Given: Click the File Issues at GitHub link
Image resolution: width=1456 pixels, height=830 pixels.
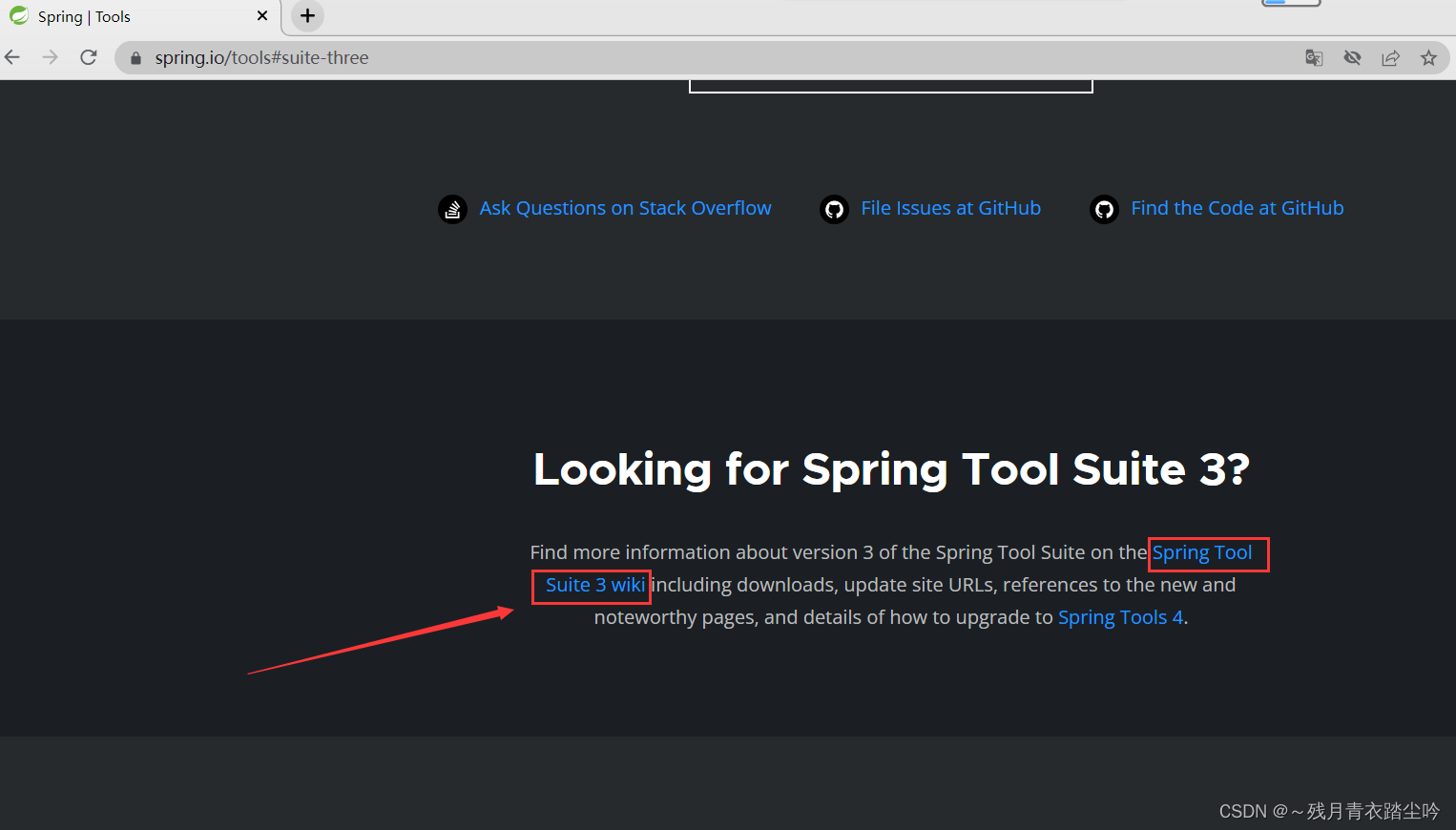Looking at the screenshot, I should 950,208.
